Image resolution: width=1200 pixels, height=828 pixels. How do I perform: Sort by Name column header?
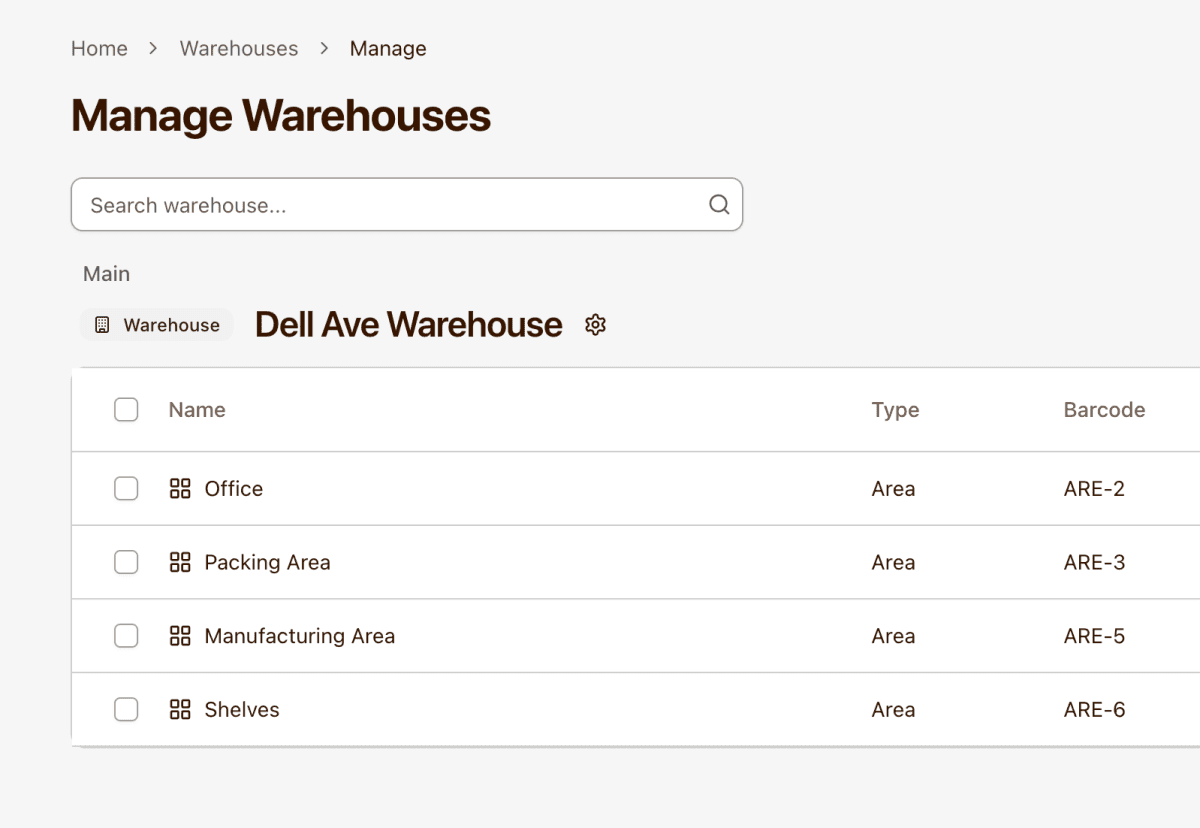tap(197, 410)
